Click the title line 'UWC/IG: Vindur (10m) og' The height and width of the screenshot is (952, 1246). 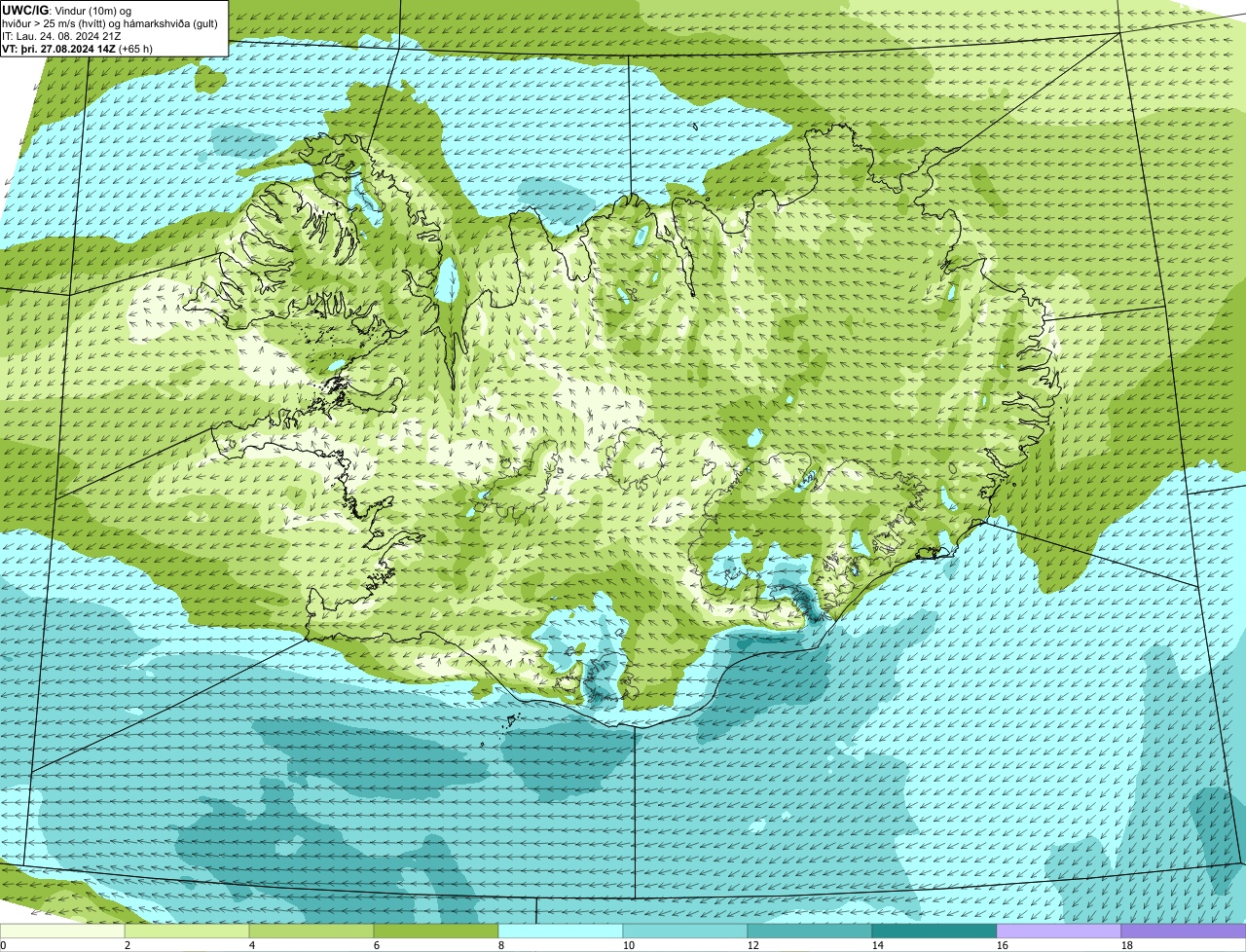[x=67, y=10]
